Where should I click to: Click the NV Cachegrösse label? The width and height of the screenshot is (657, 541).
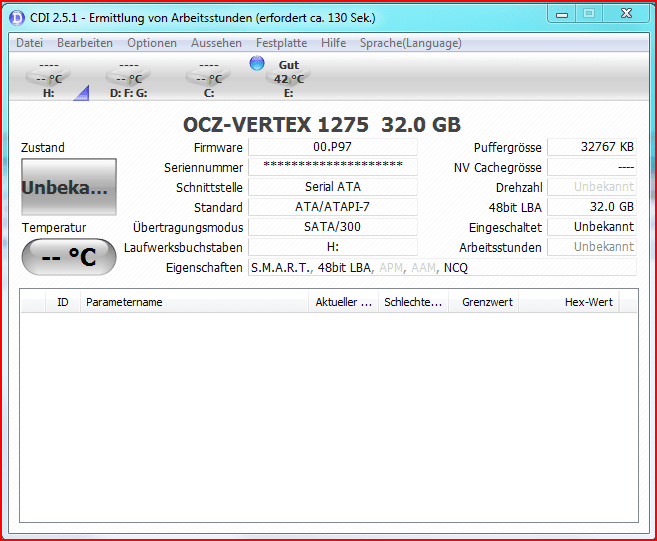pyautogui.click(x=498, y=168)
